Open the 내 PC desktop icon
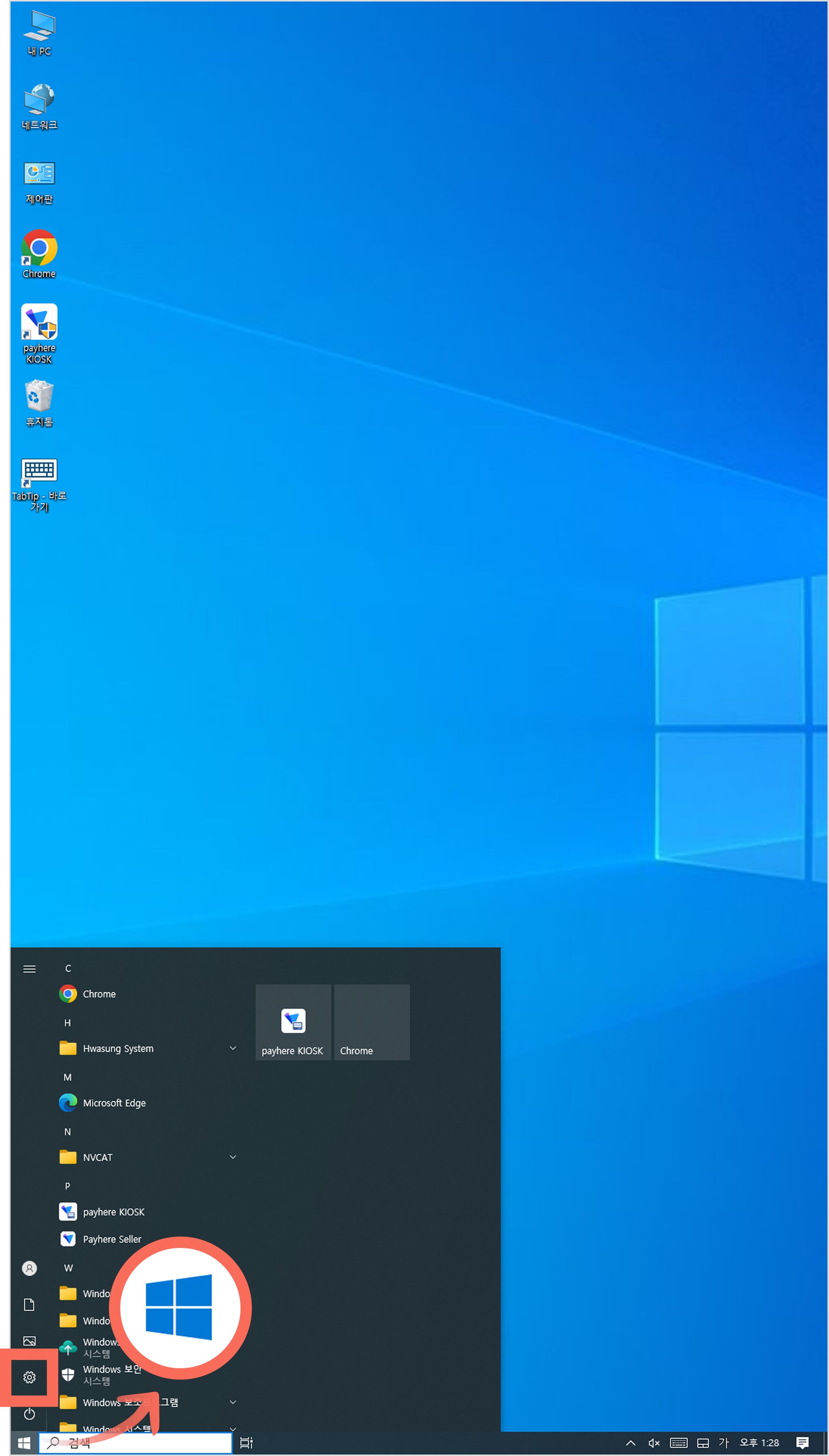This screenshot has height=1456, width=829. pos(39,33)
